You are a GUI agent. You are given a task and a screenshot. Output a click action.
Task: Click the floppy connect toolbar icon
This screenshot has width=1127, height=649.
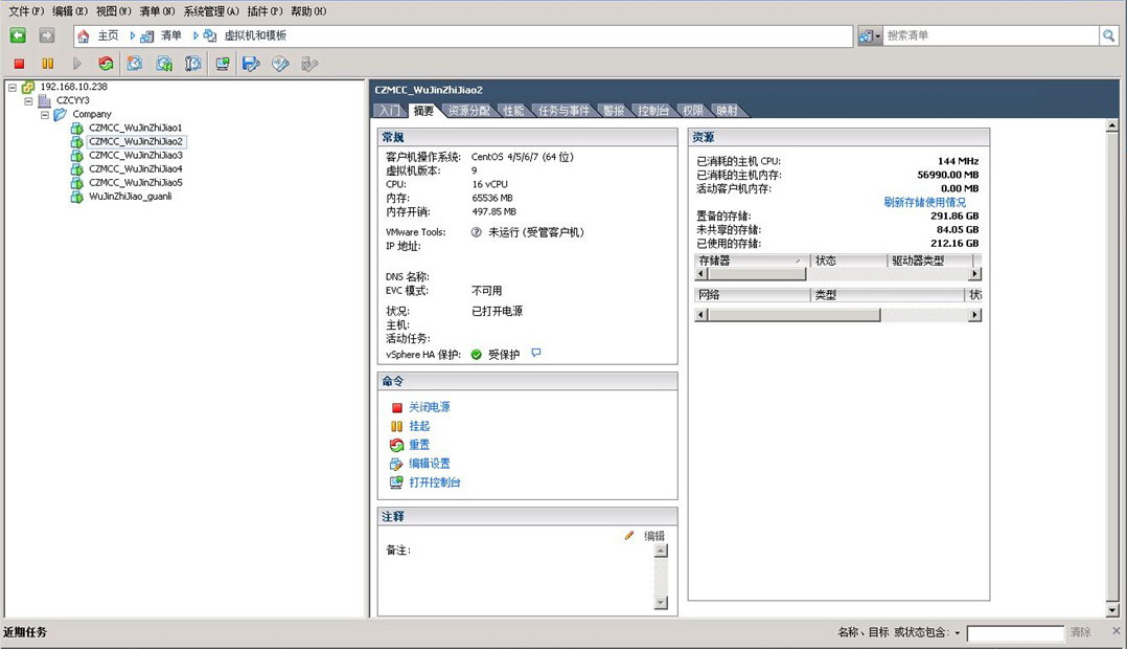click(x=251, y=64)
